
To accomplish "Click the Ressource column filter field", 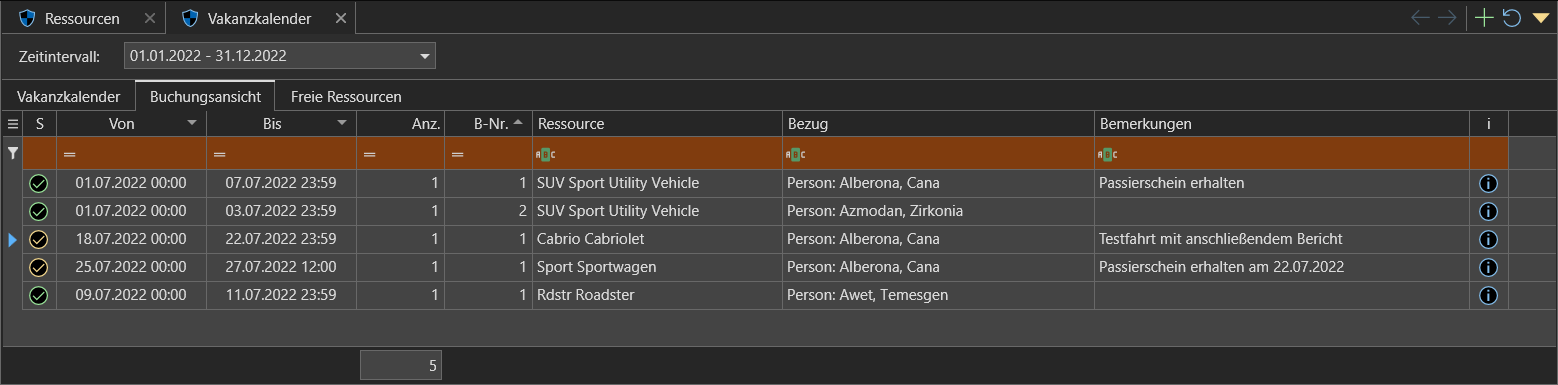I will tap(657, 155).
